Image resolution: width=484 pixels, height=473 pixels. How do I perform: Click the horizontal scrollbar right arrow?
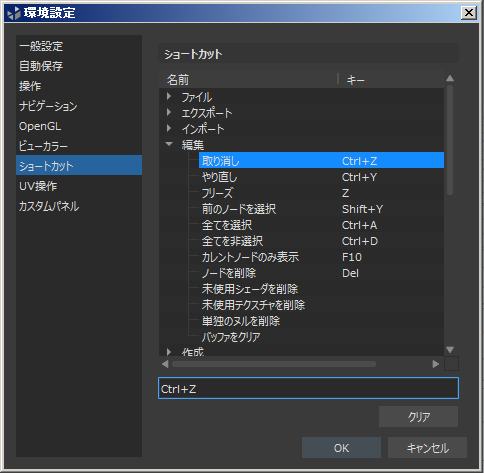435,364
